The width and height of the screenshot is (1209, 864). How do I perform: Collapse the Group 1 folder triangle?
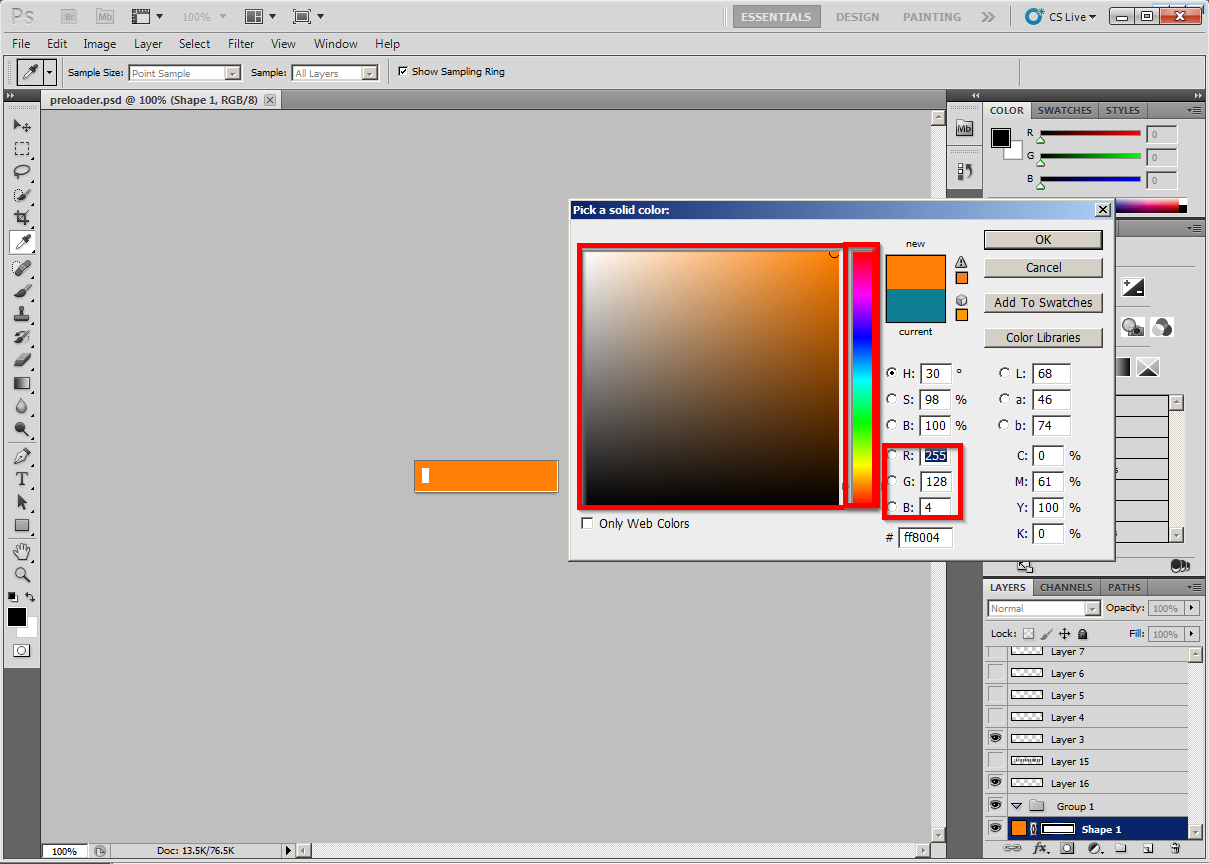1016,806
